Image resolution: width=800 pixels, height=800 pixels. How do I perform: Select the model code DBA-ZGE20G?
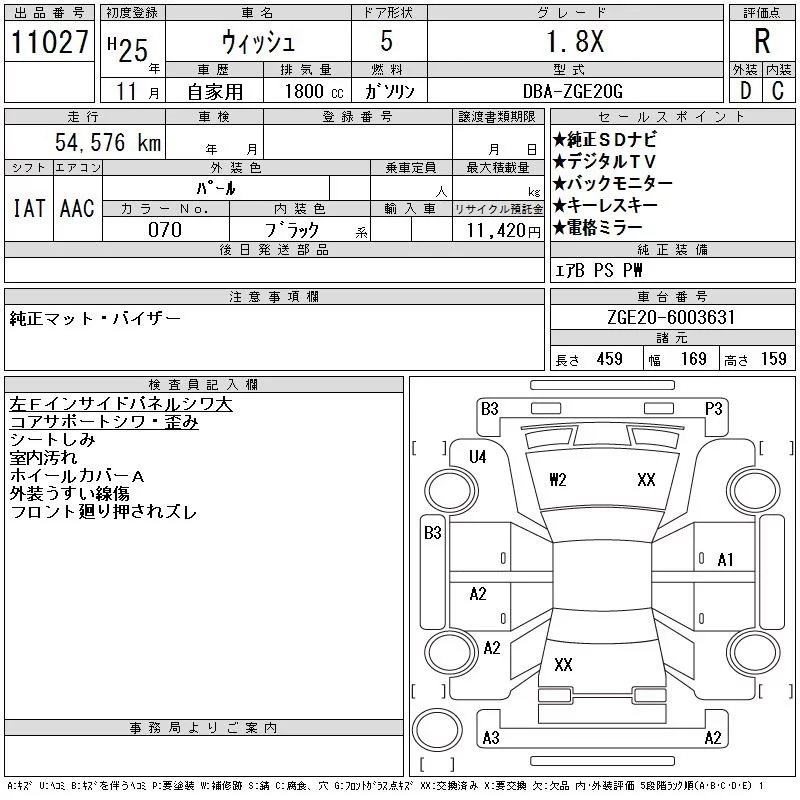pos(573,91)
